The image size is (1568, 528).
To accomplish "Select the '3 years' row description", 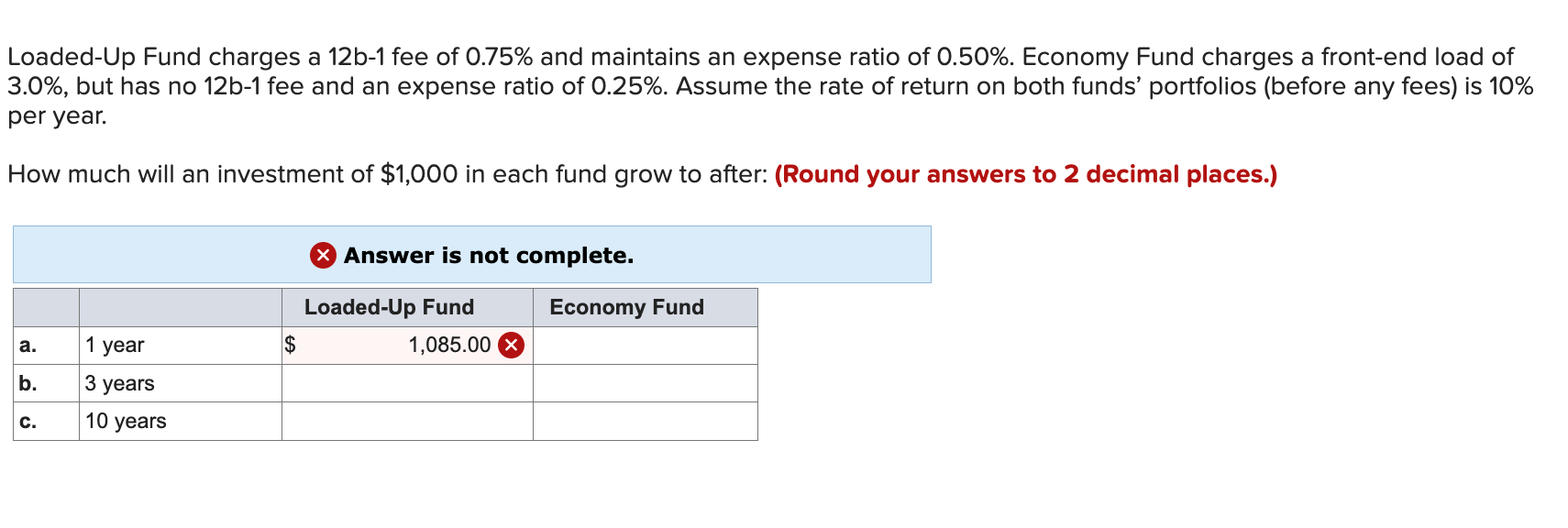I will coord(119,383).
